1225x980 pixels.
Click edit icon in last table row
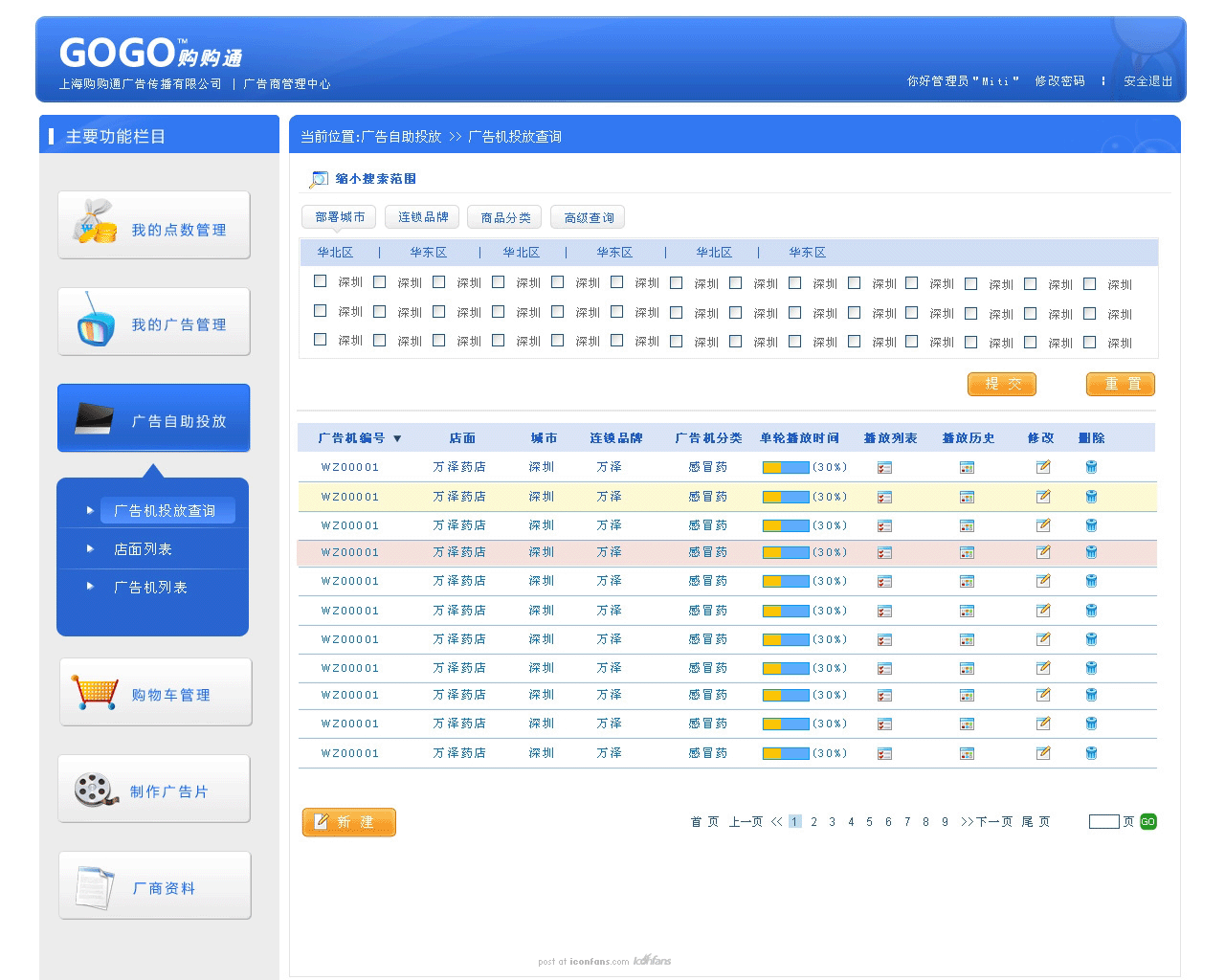tap(1043, 753)
